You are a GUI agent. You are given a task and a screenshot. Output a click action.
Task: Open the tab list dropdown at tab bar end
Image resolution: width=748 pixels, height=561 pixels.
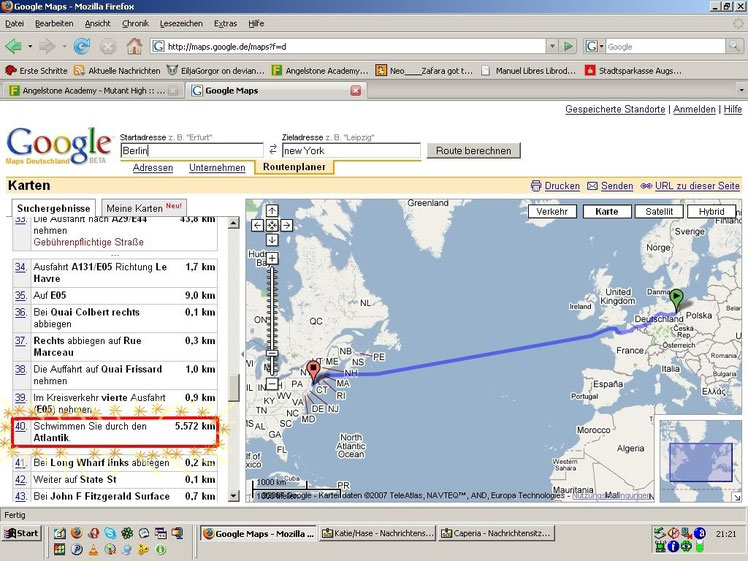(741, 90)
